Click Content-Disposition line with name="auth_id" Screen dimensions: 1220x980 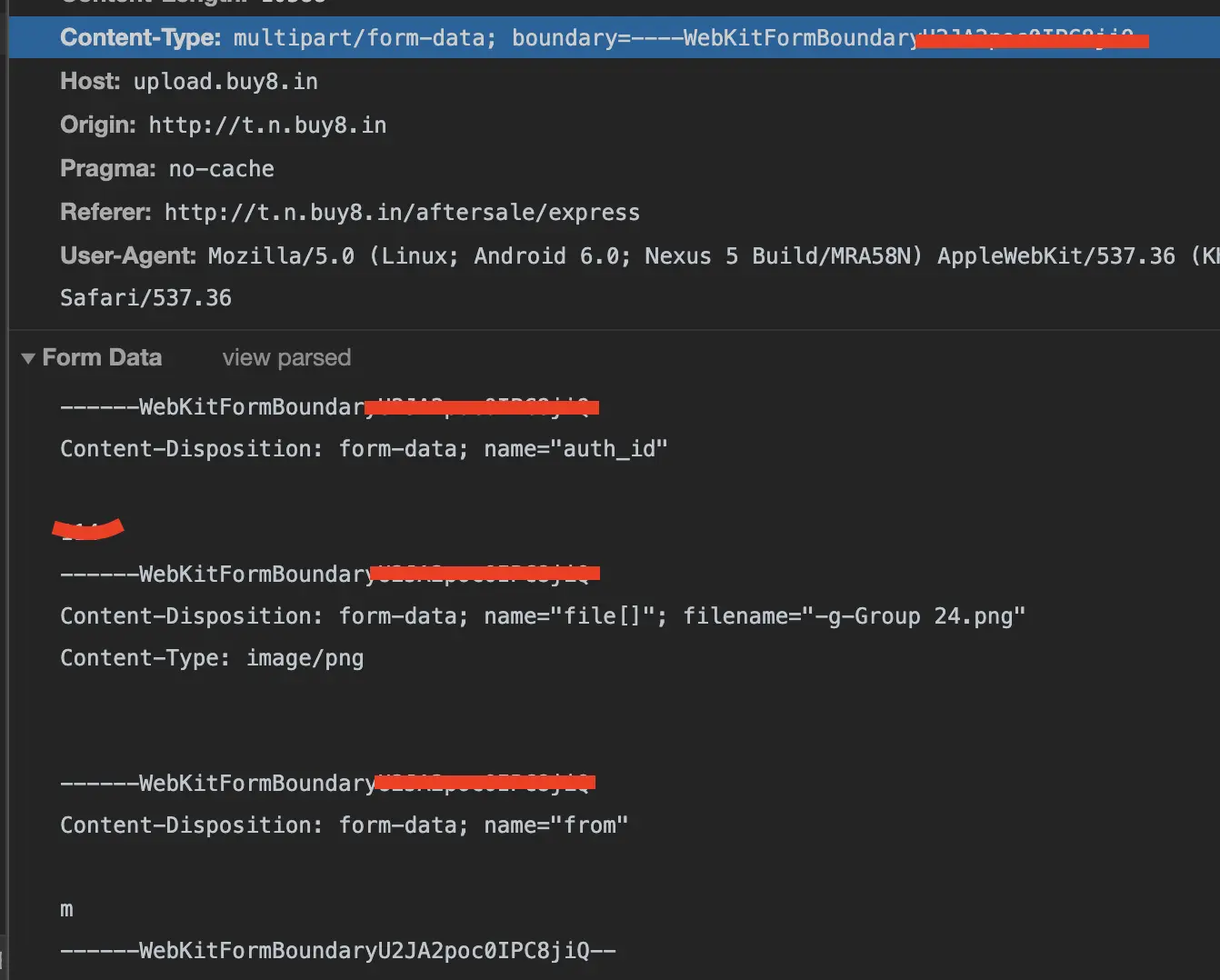pos(364,449)
